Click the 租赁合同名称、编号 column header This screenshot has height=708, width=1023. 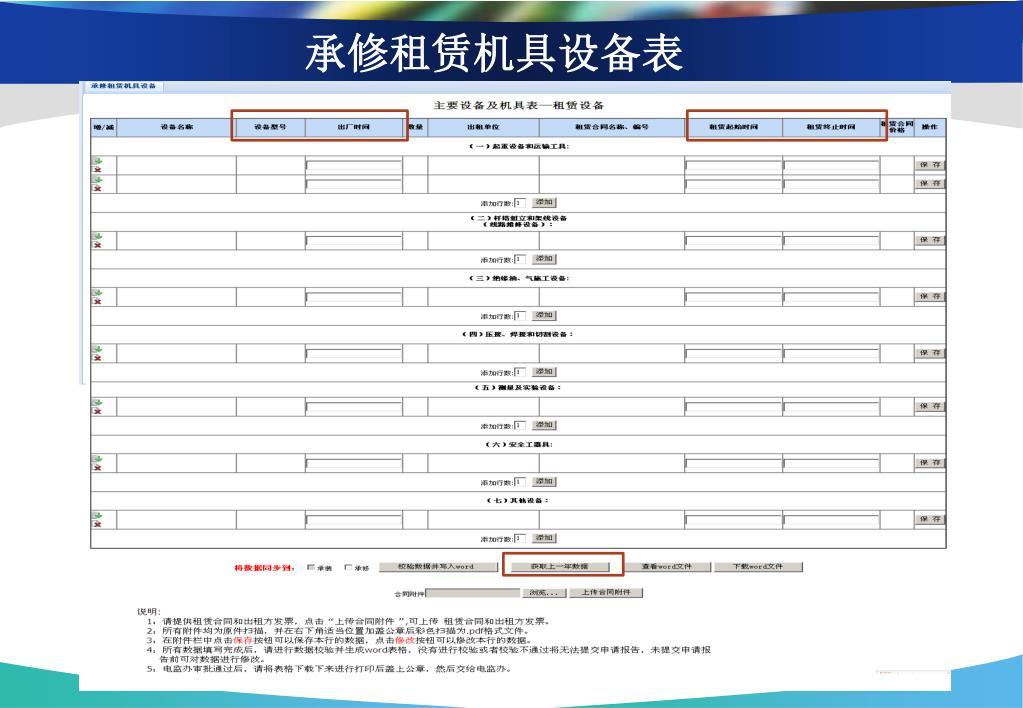coord(612,127)
